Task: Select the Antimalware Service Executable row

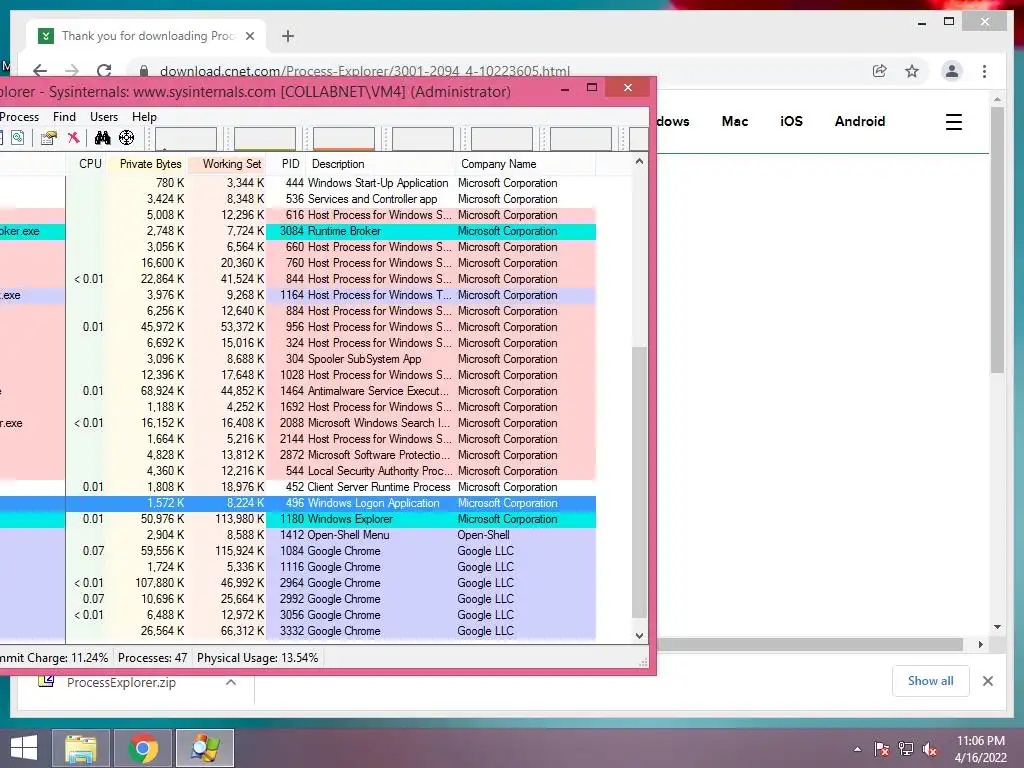Action: 298,391
